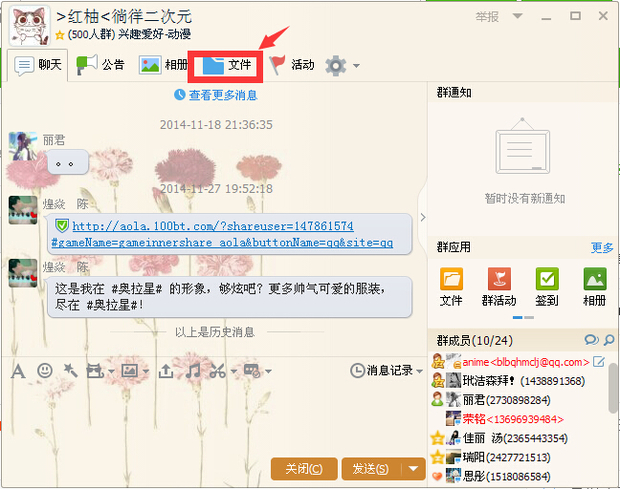Select the scissors screenshot tool
The height and width of the screenshot is (489, 620).
(218, 371)
